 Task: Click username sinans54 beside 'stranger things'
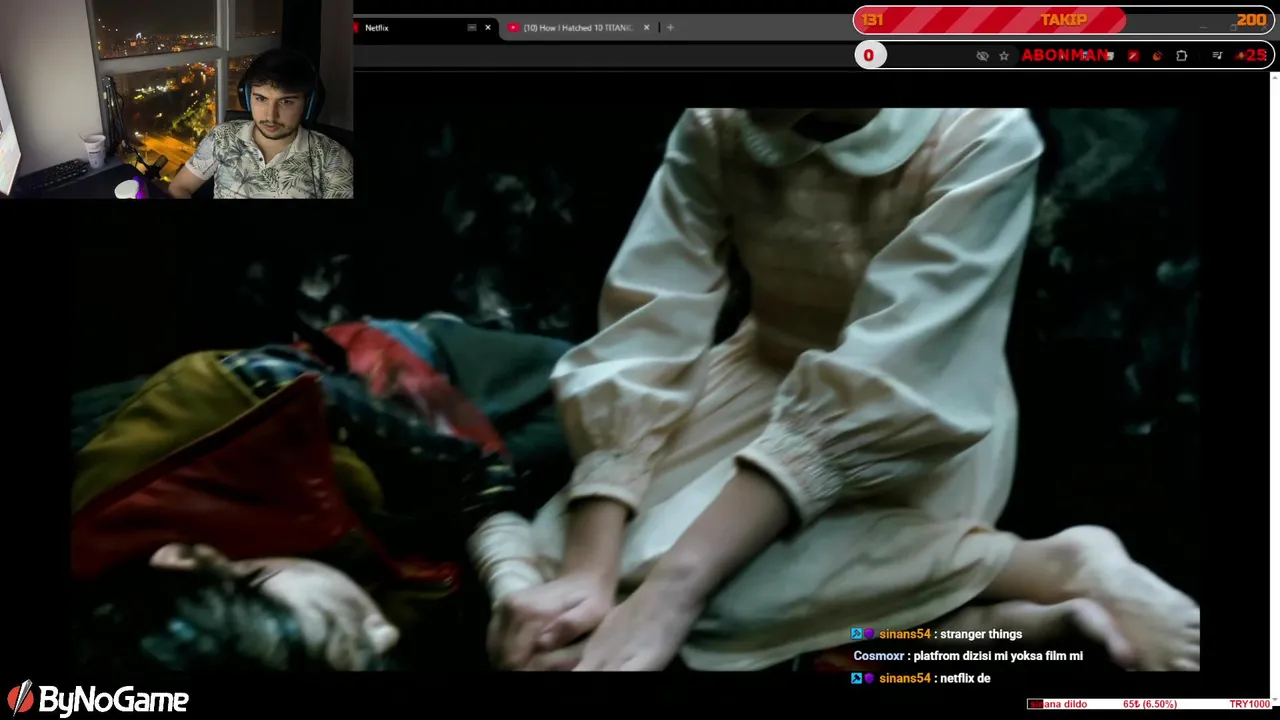click(x=905, y=634)
